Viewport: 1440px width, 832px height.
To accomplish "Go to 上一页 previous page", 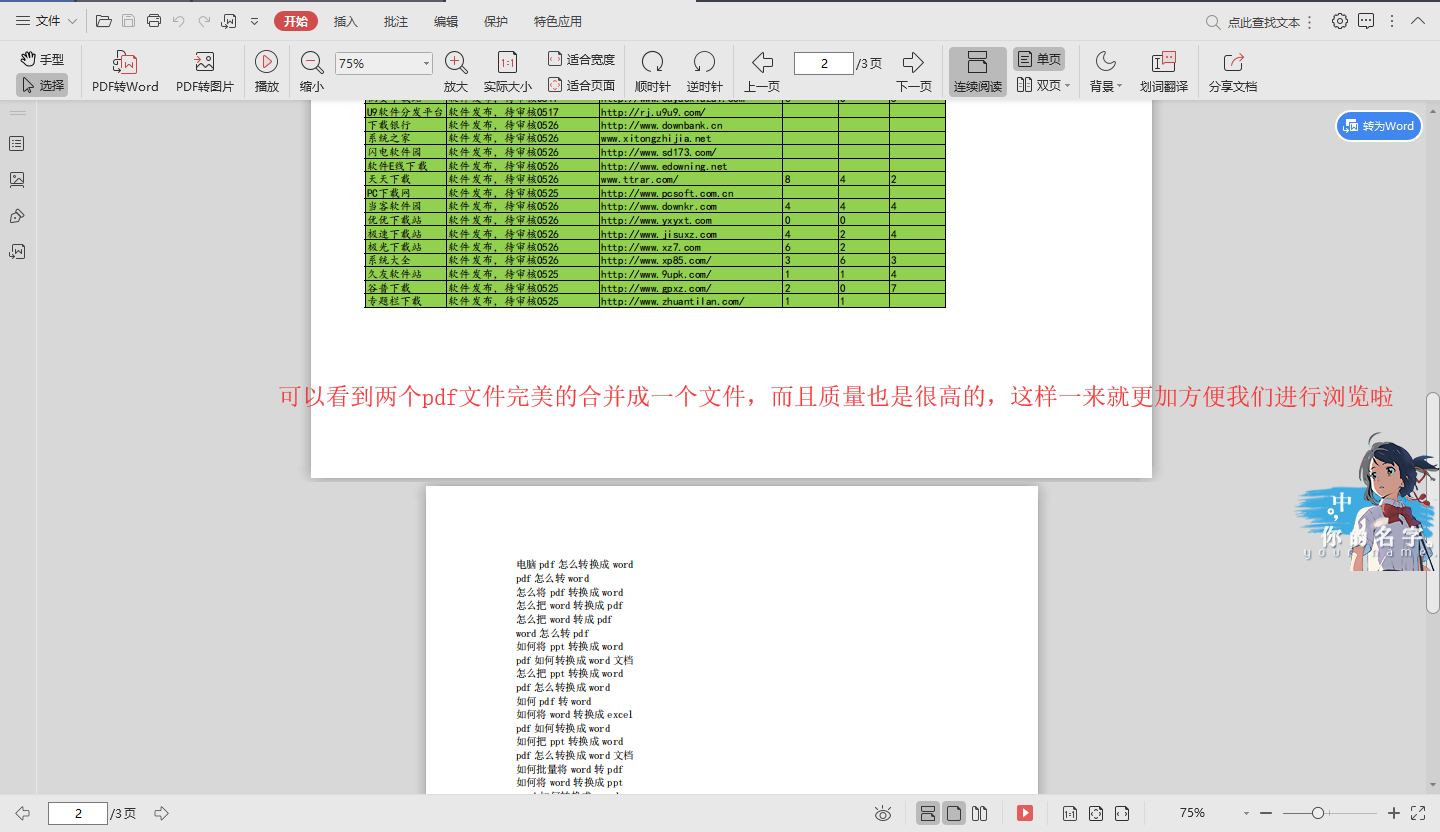I will [762, 72].
